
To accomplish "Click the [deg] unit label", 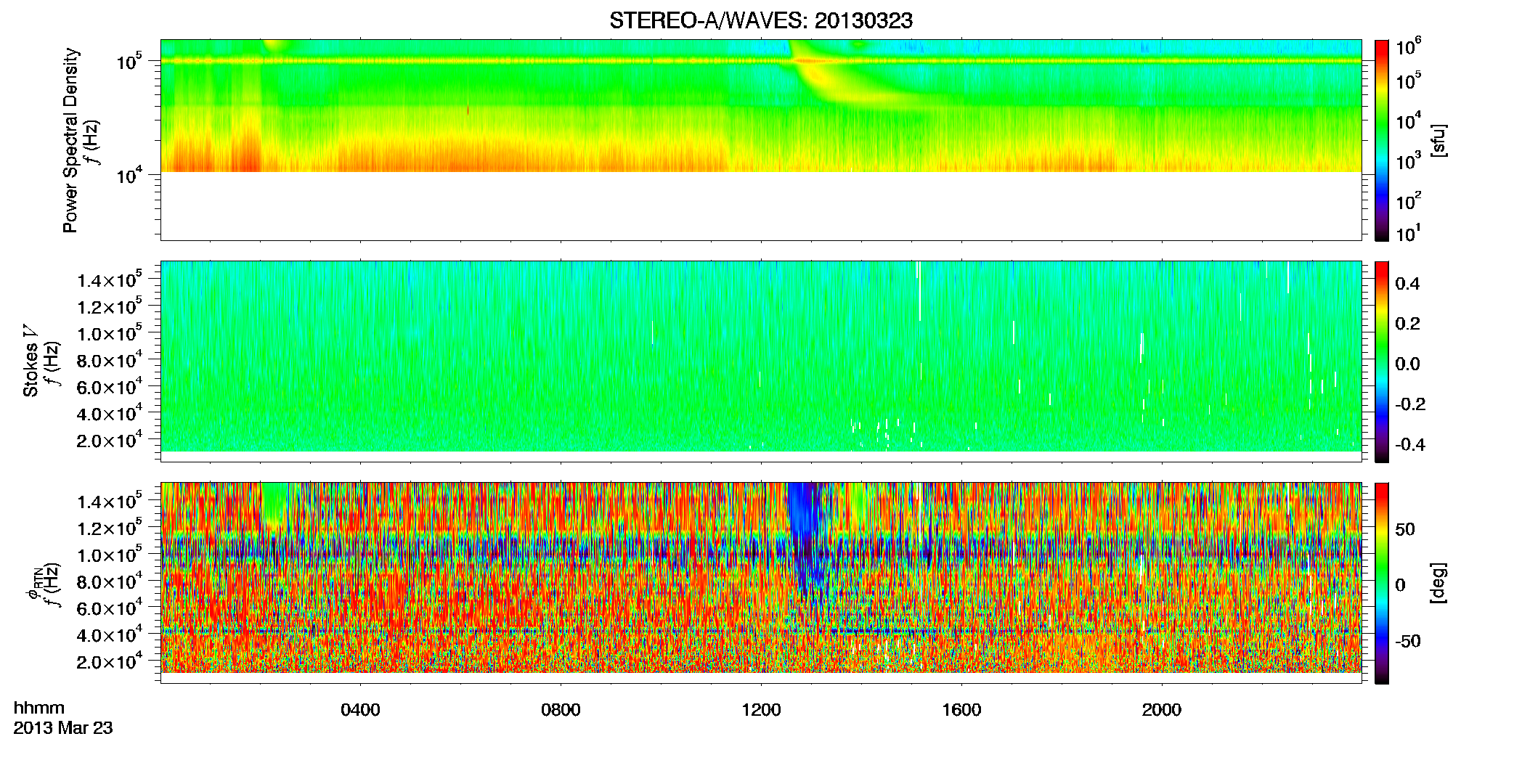I will [x=1438, y=583].
